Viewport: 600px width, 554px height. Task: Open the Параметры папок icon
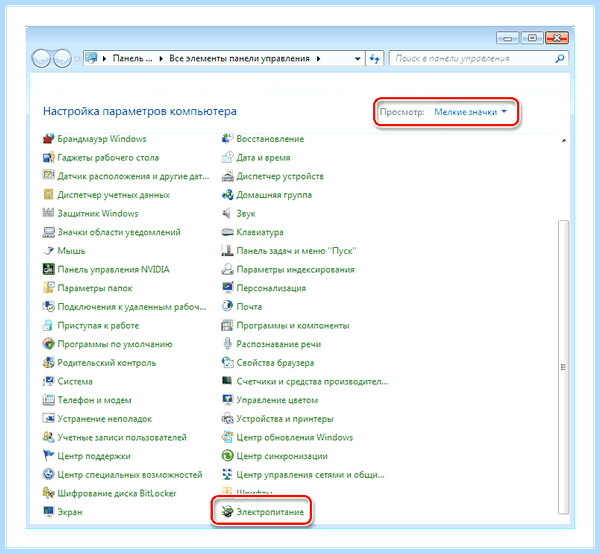point(48,288)
